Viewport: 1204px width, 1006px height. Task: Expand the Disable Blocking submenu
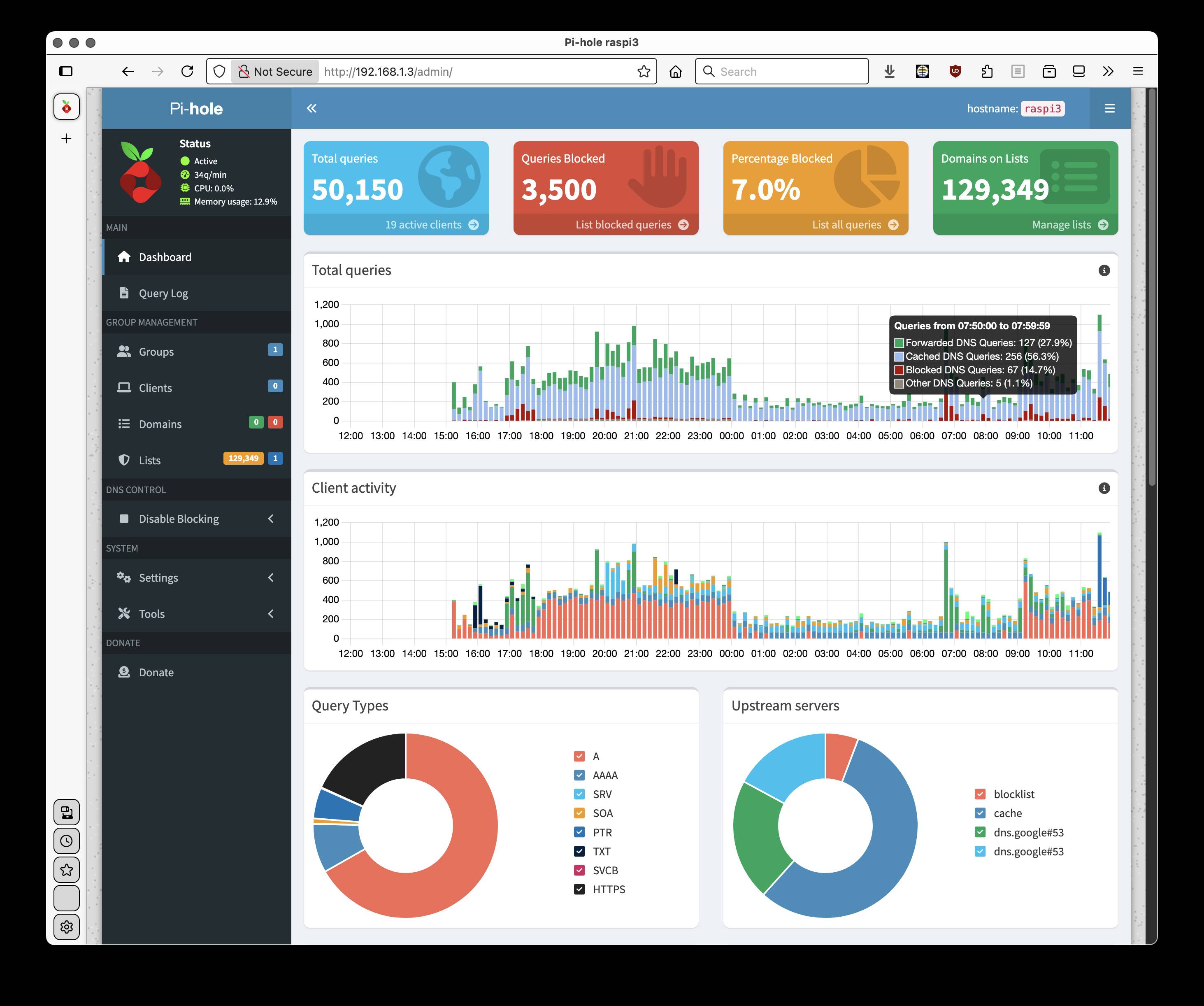click(x=197, y=519)
